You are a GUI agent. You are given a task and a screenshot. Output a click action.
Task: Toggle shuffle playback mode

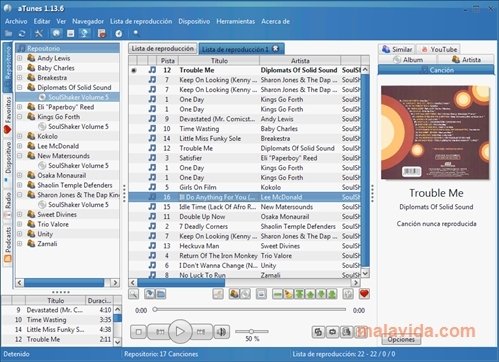pyautogui.click(x=318, y=332)
